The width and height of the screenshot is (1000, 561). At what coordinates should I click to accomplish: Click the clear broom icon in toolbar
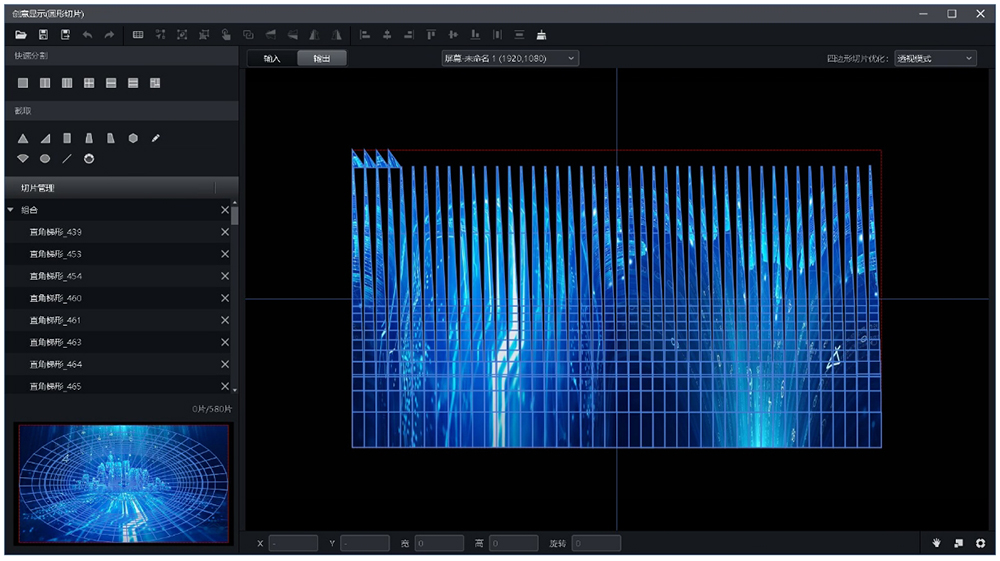click(x=541, y=35)
